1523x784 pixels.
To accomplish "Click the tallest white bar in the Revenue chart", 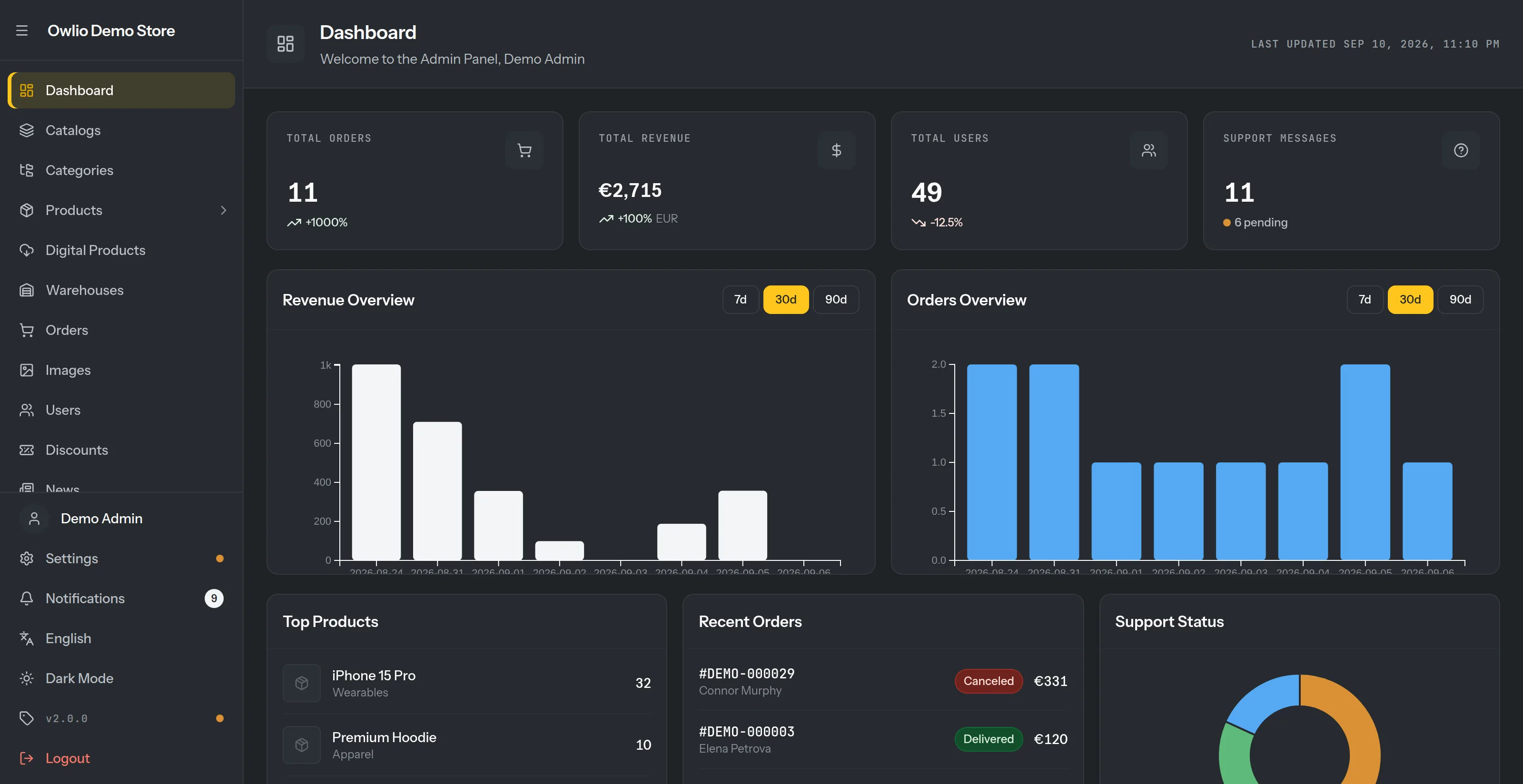I will 376,462.
